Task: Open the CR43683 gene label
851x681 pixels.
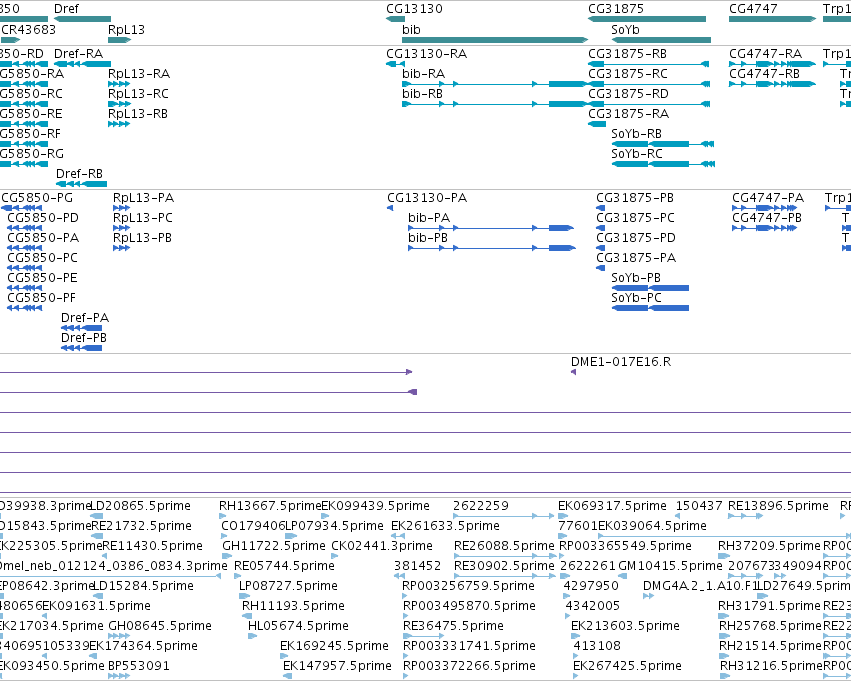Action: point(28,30)
